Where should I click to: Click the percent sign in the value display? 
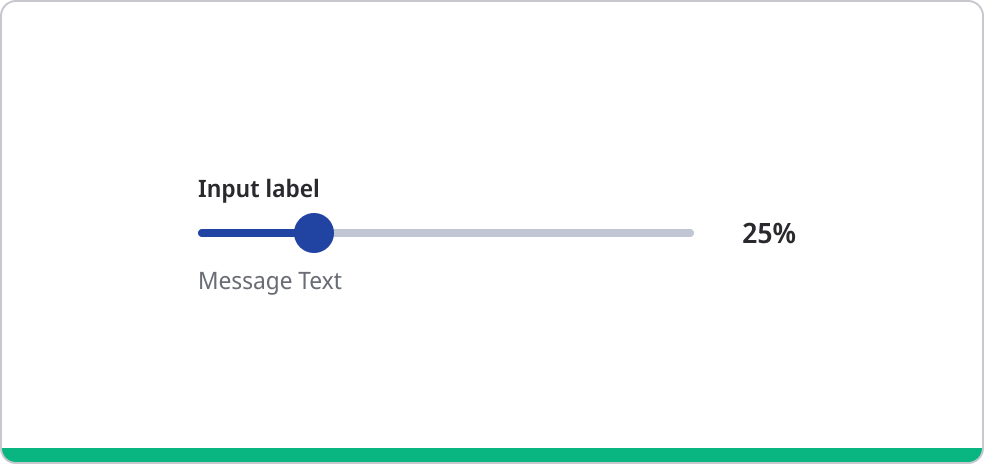click(x=784, y=233)
